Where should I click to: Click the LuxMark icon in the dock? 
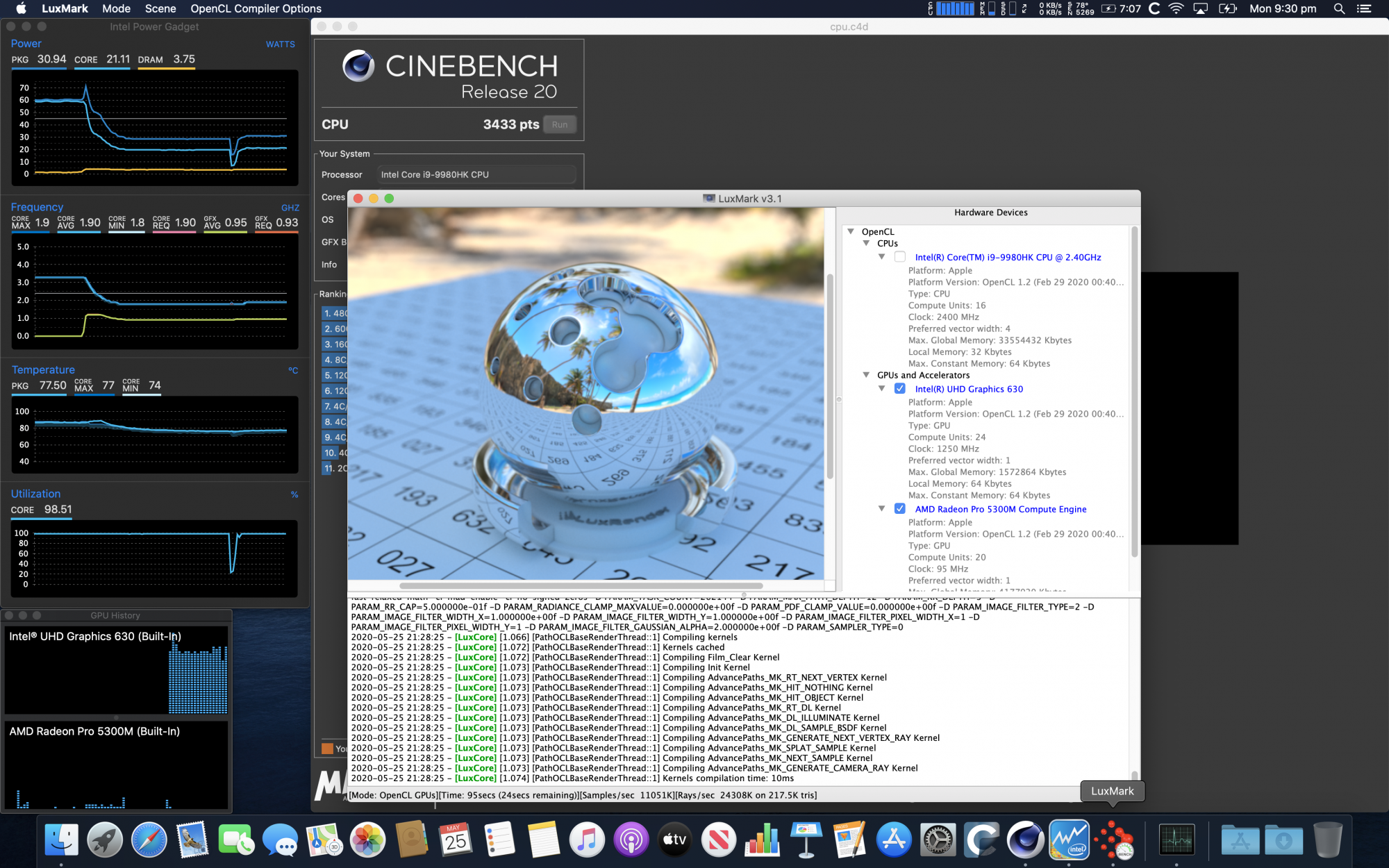point(1113,840)
